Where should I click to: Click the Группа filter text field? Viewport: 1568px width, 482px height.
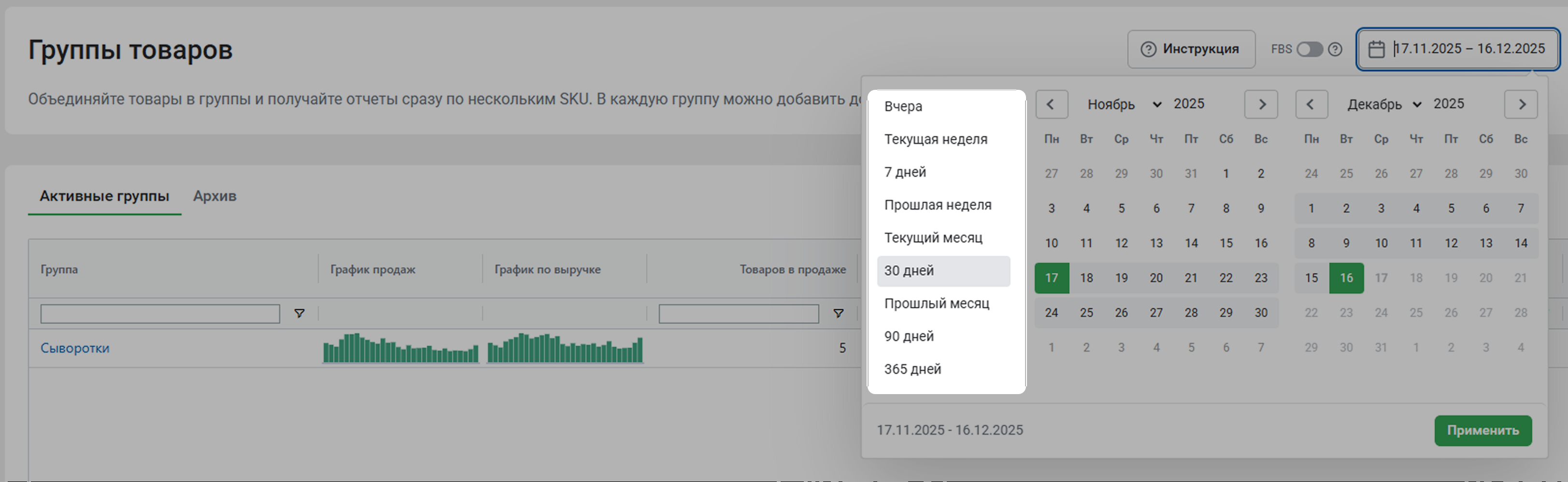point(159,313)
